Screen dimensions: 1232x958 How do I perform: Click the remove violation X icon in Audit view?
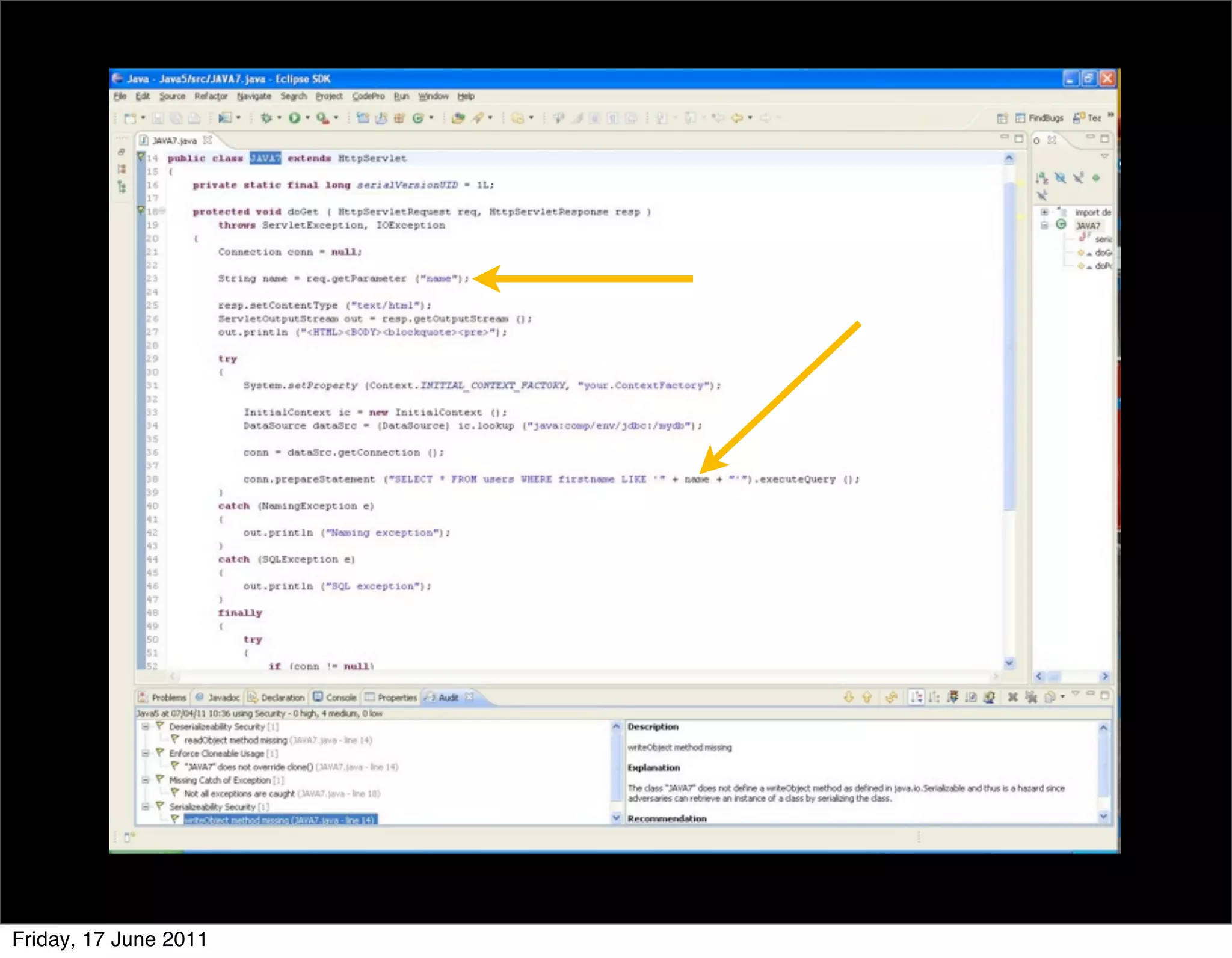[1012, 697]
